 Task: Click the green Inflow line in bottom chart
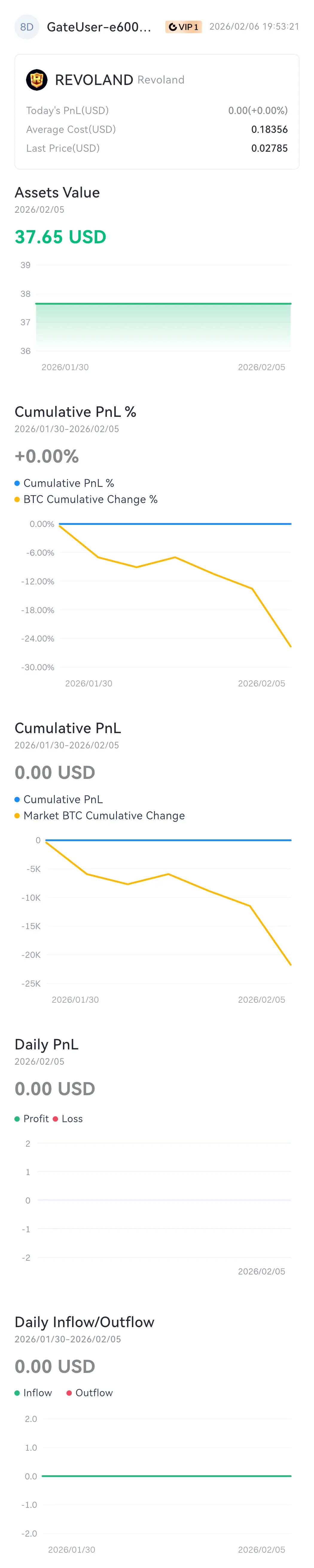point(167,1476)
